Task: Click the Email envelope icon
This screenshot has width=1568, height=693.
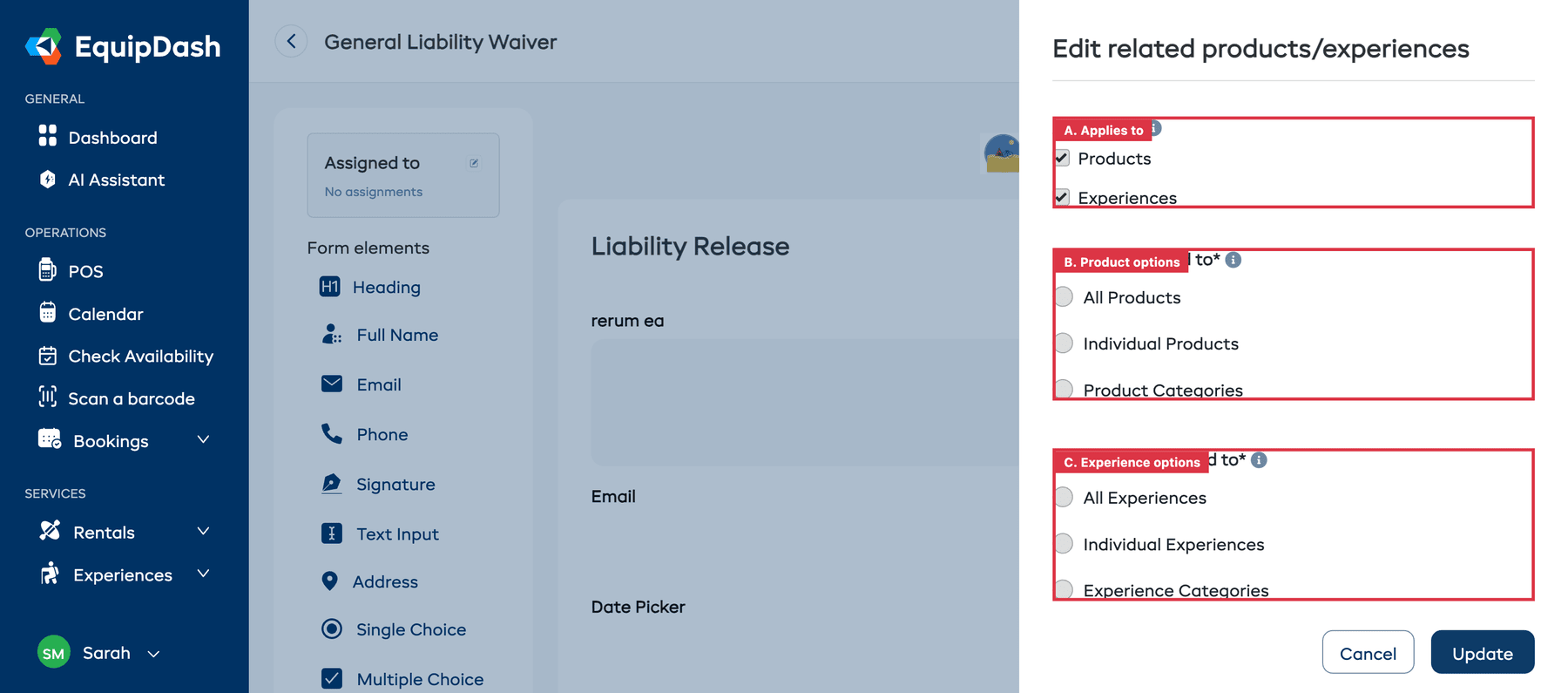Action: [x=332, y=384]
